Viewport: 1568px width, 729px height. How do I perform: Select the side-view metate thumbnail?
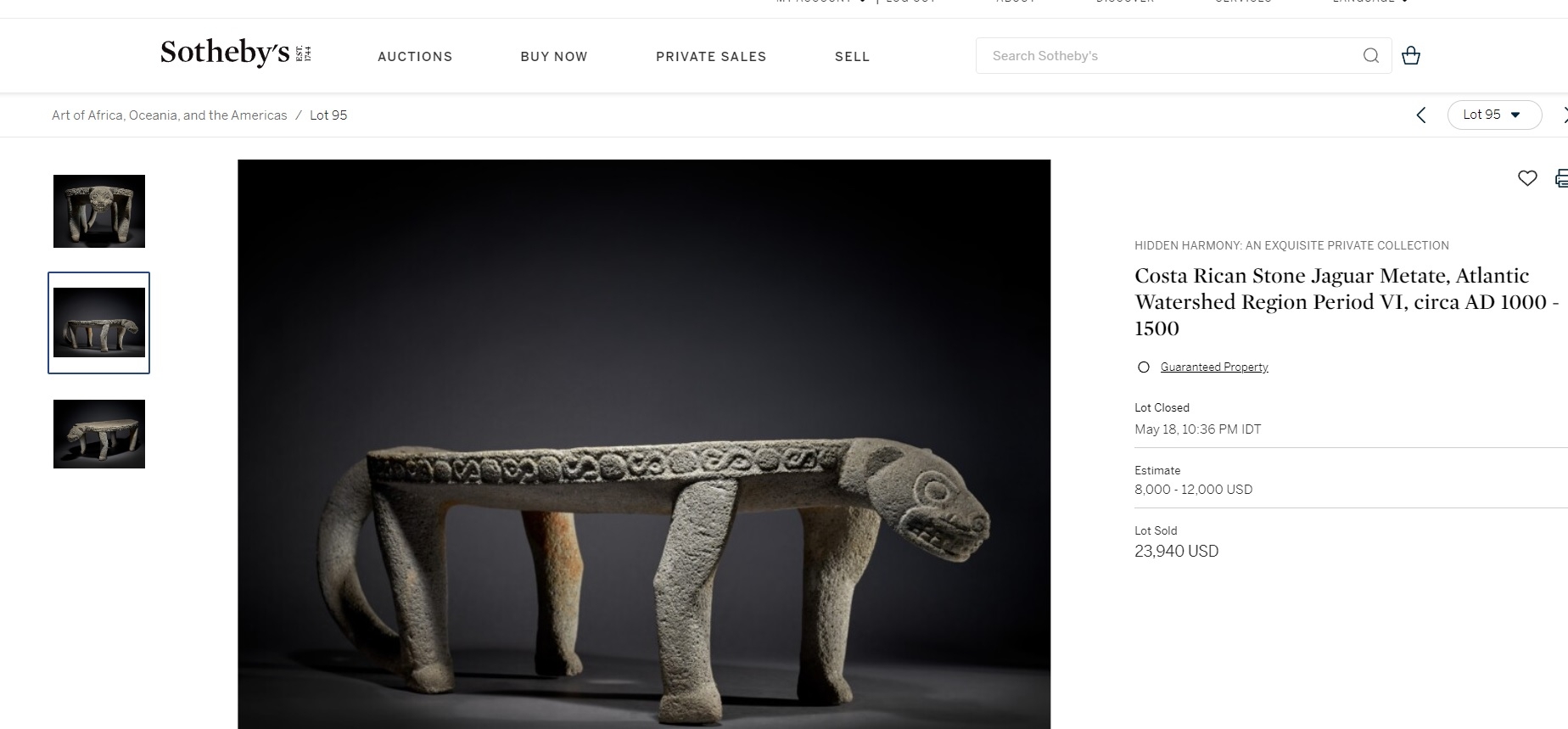[99, 322]
